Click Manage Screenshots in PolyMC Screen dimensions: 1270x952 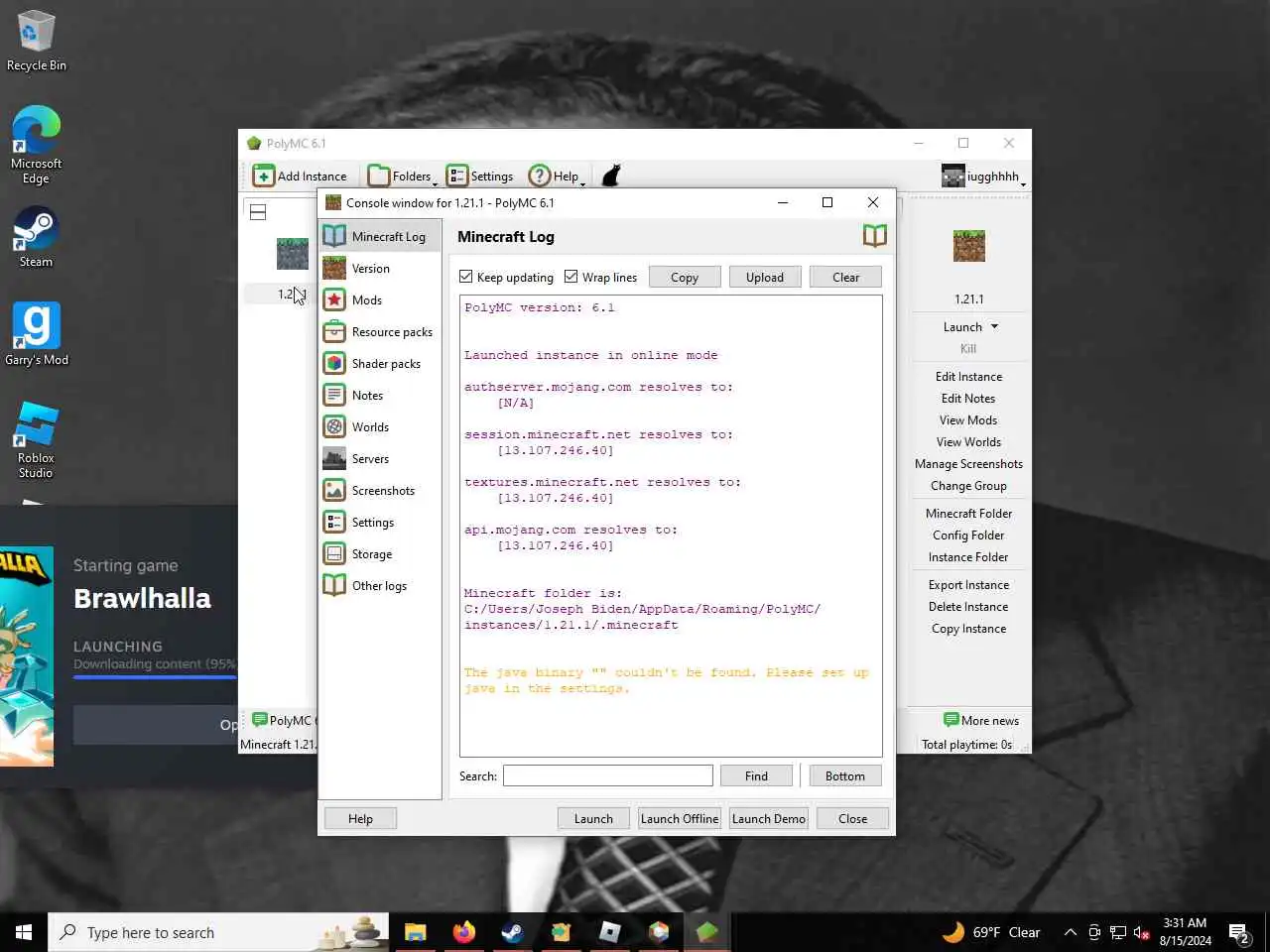(x=968, y=464)
